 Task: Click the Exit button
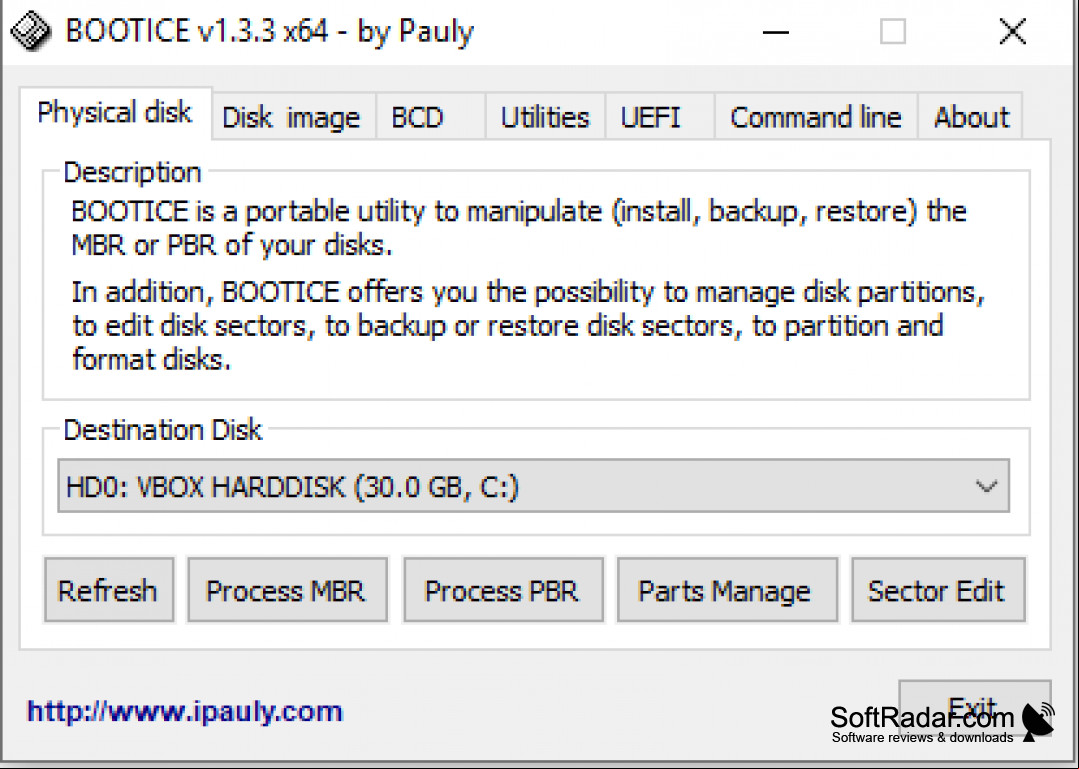click(x=974, y=707)
